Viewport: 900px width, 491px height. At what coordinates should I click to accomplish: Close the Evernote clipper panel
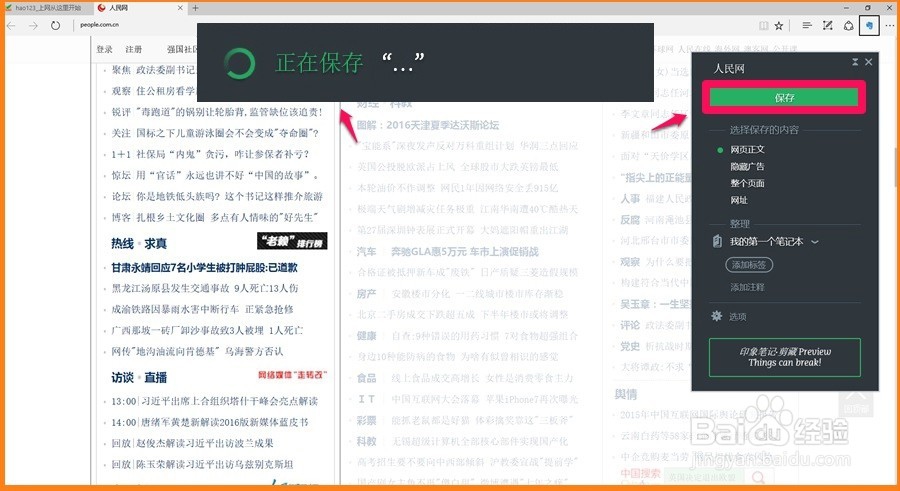click(868, 62)
